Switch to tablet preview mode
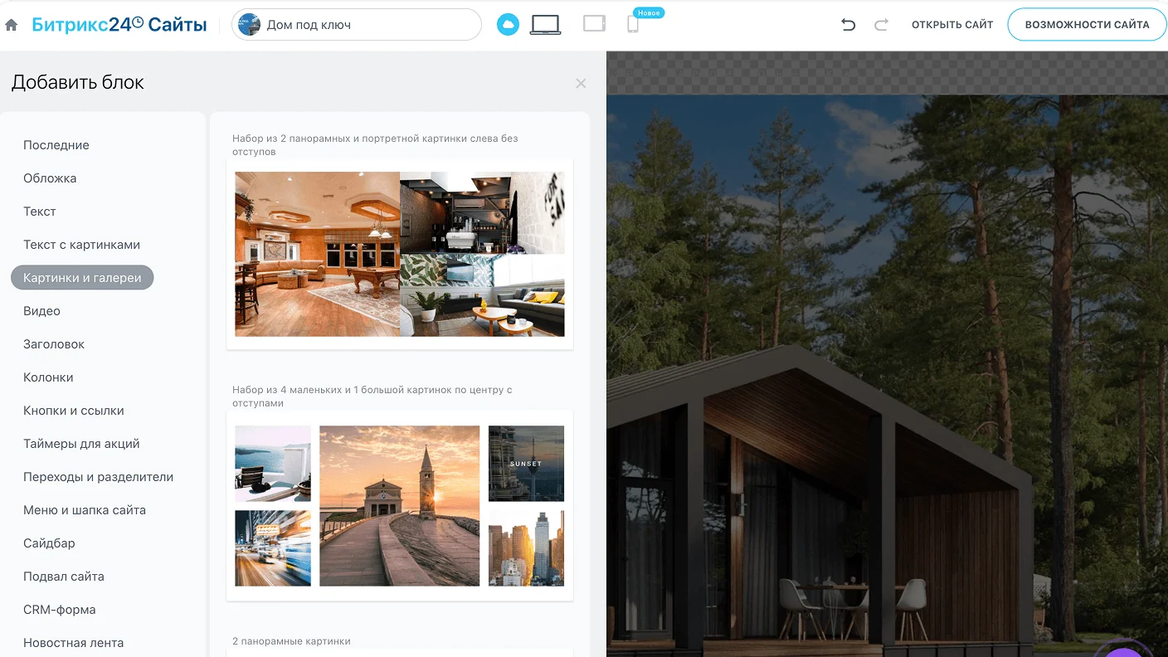The image size is (1168, 657). [594, 24]
